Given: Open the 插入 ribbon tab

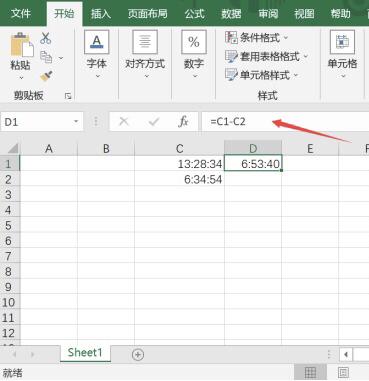Looking at the screenshot, I should (x=101, y=14).
